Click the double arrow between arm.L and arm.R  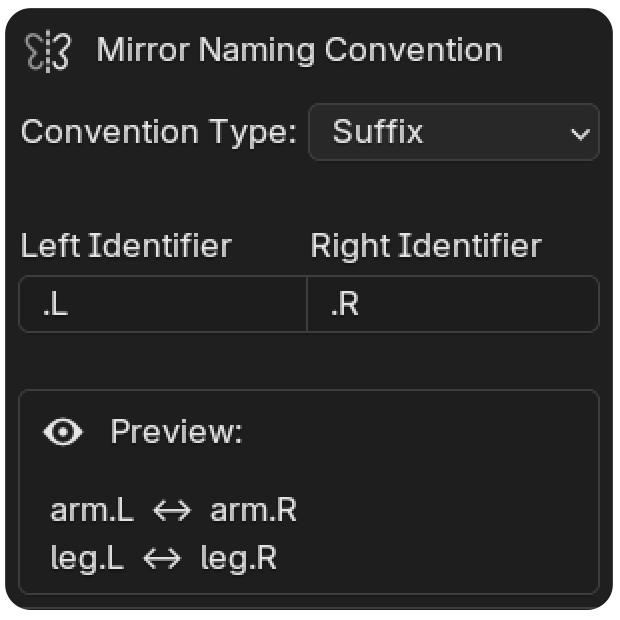click(x=172, y=510)
